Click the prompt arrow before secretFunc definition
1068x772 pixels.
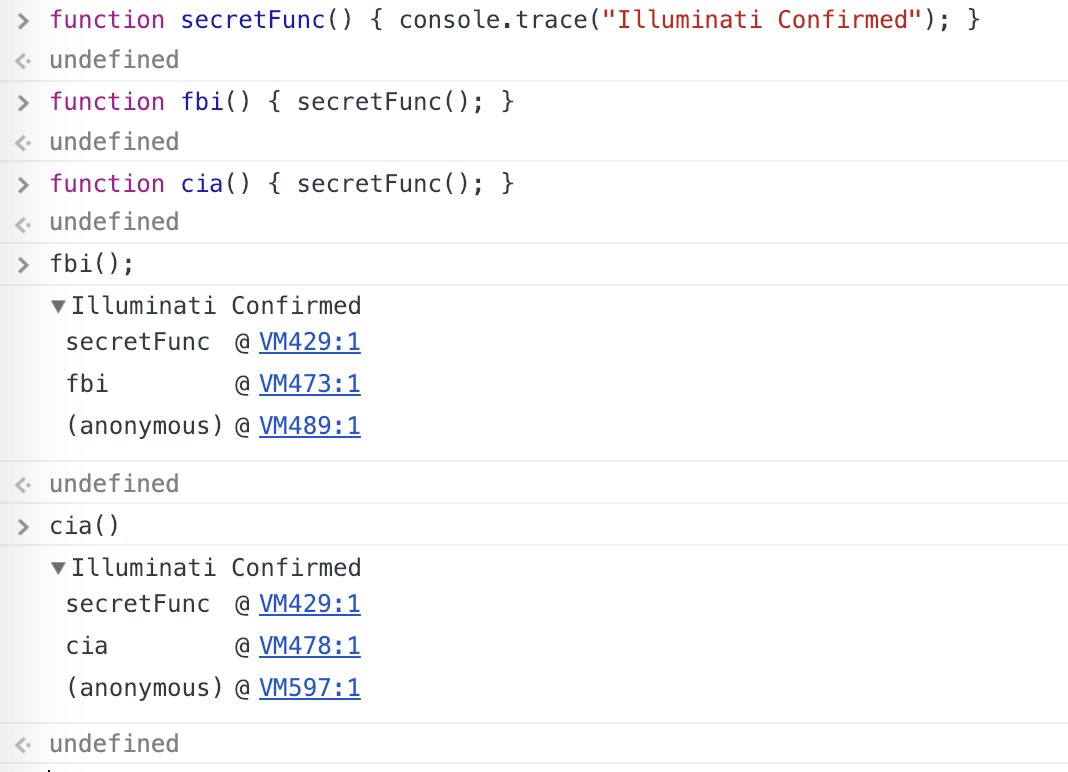tap(25, 20)
